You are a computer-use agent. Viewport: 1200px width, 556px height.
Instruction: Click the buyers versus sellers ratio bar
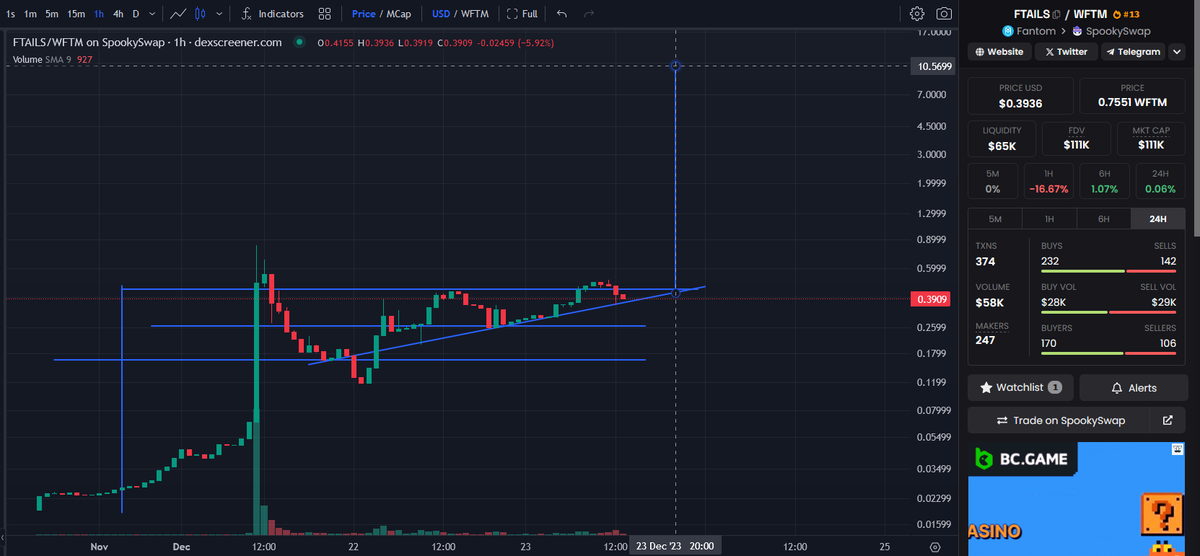pos(1108,352)
